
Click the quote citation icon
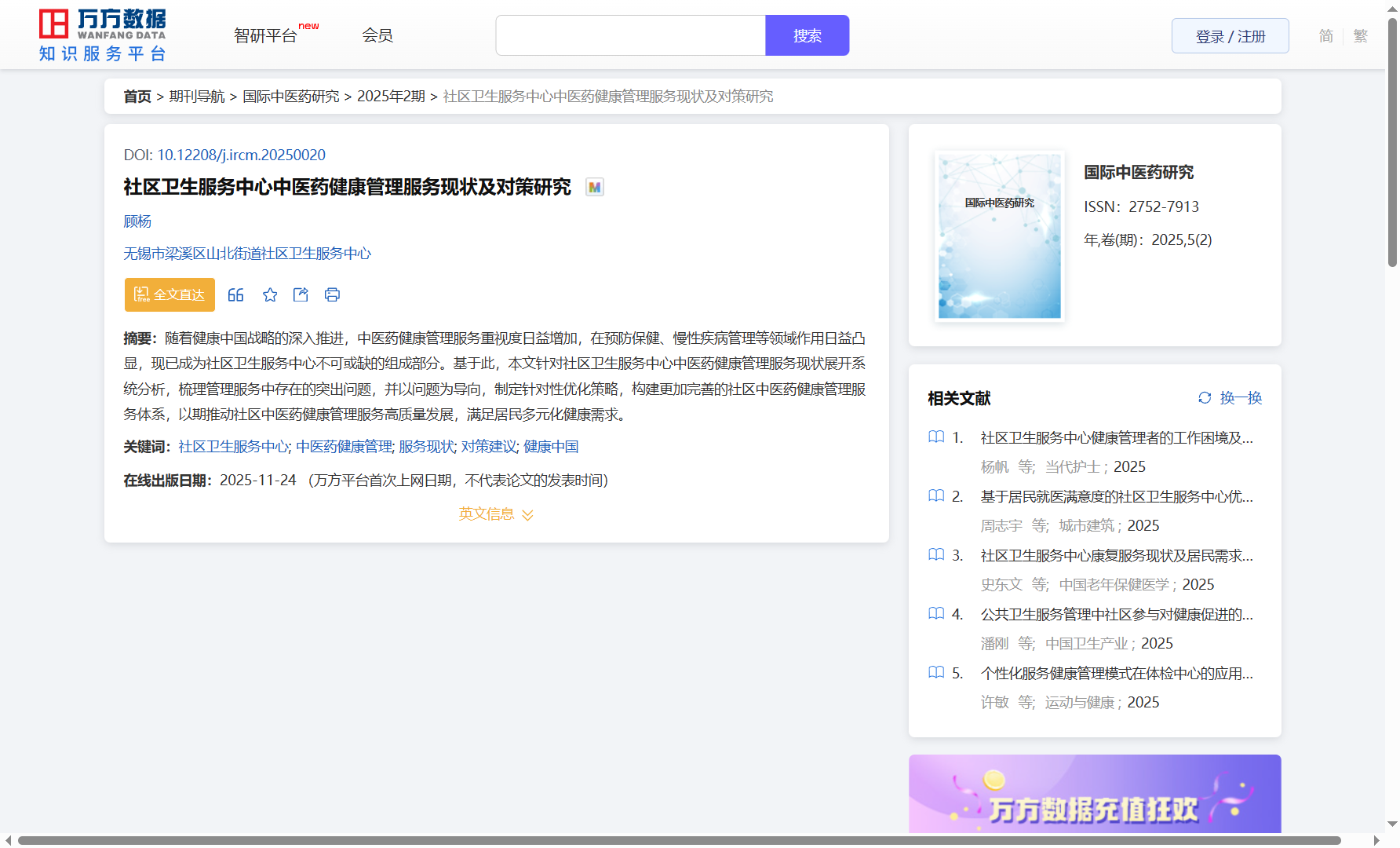(x=235, y=295)
